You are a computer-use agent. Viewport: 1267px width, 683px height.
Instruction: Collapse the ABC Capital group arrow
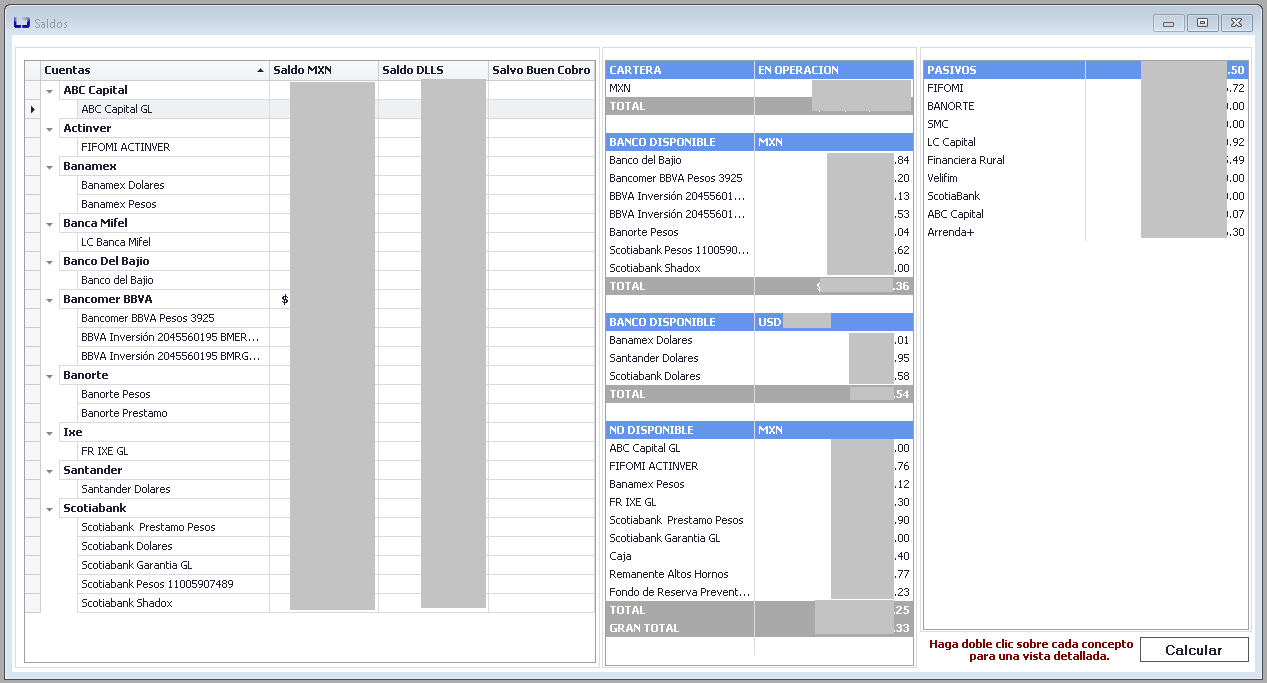click(x=50, y=90)
